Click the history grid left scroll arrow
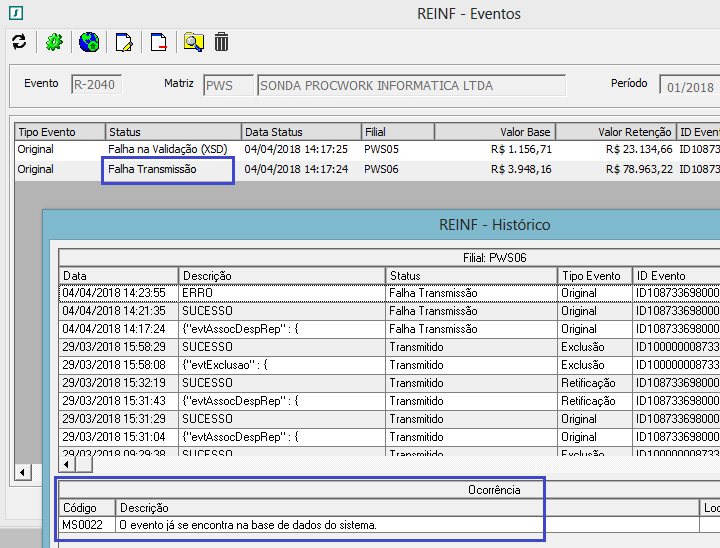Viewport: 720px width, 548px height. pos(67,465)
